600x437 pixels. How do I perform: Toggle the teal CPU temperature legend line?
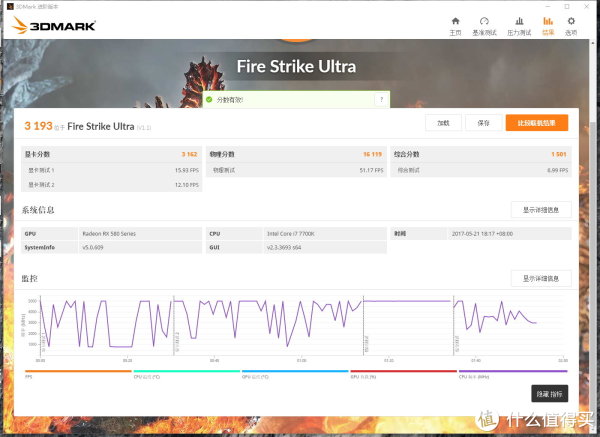click(x=186, y=371)
